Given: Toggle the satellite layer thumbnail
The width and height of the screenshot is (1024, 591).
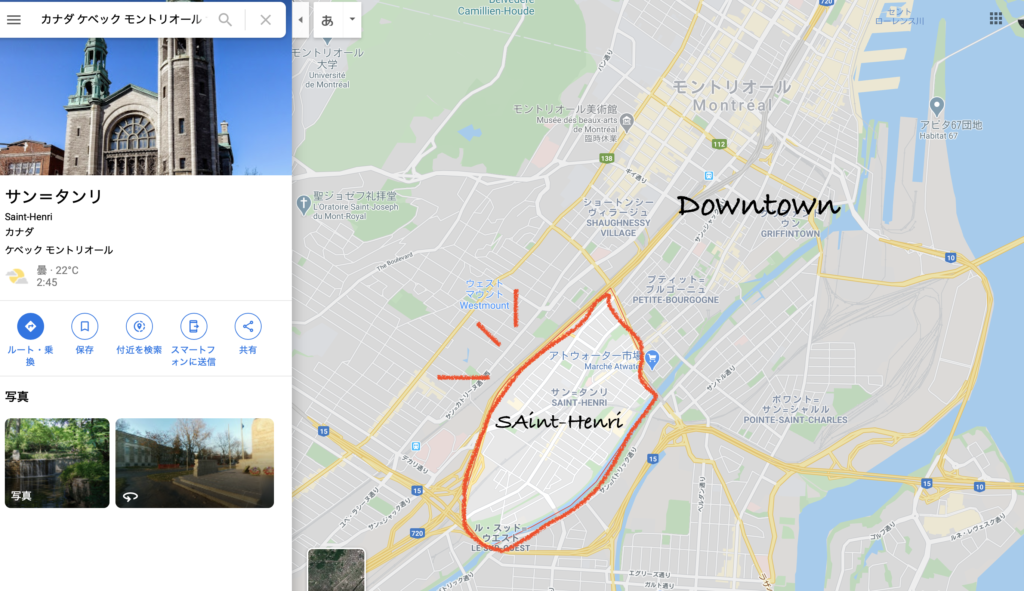Looking at the screenshot, I should click(336, 569).
